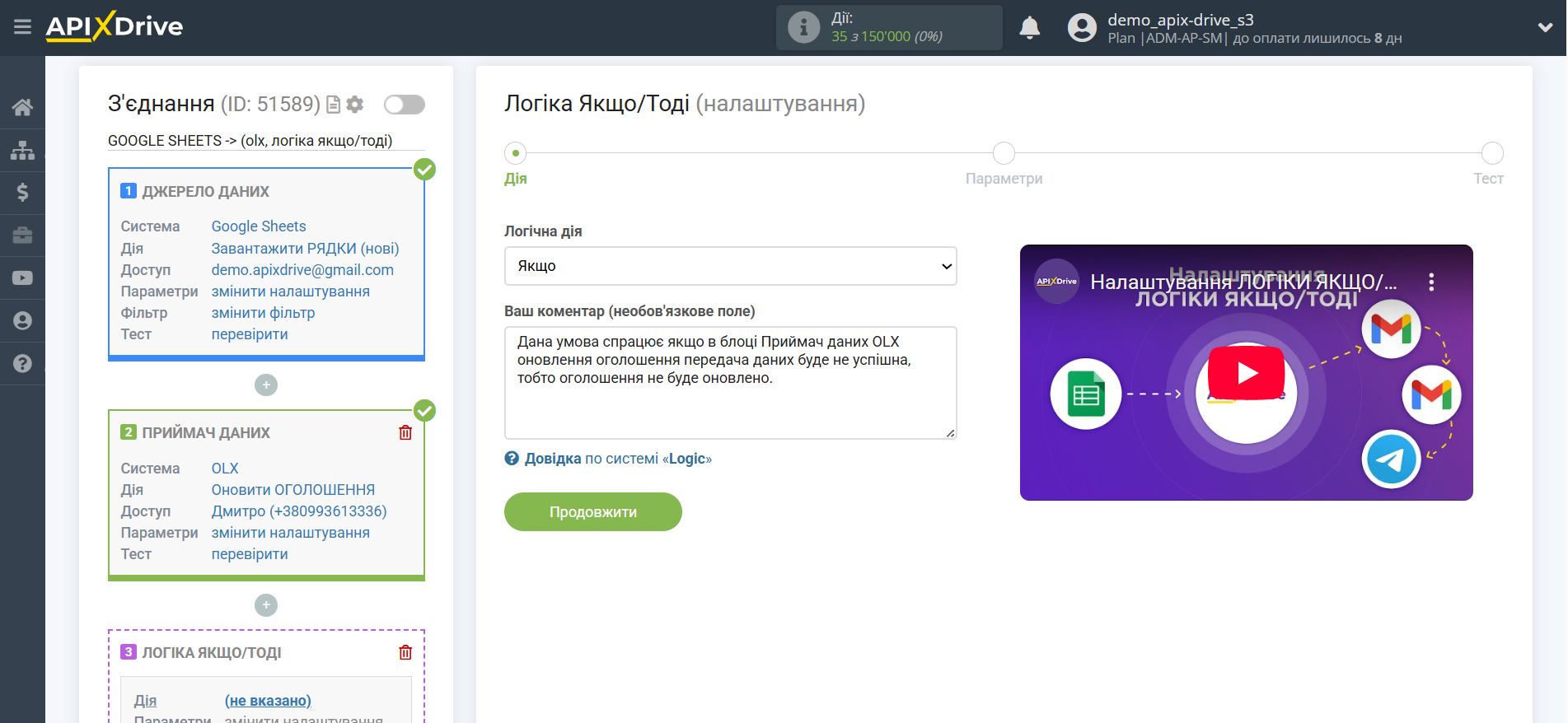
Task: Click the connection document copy icon
Action: pos(333,105)
